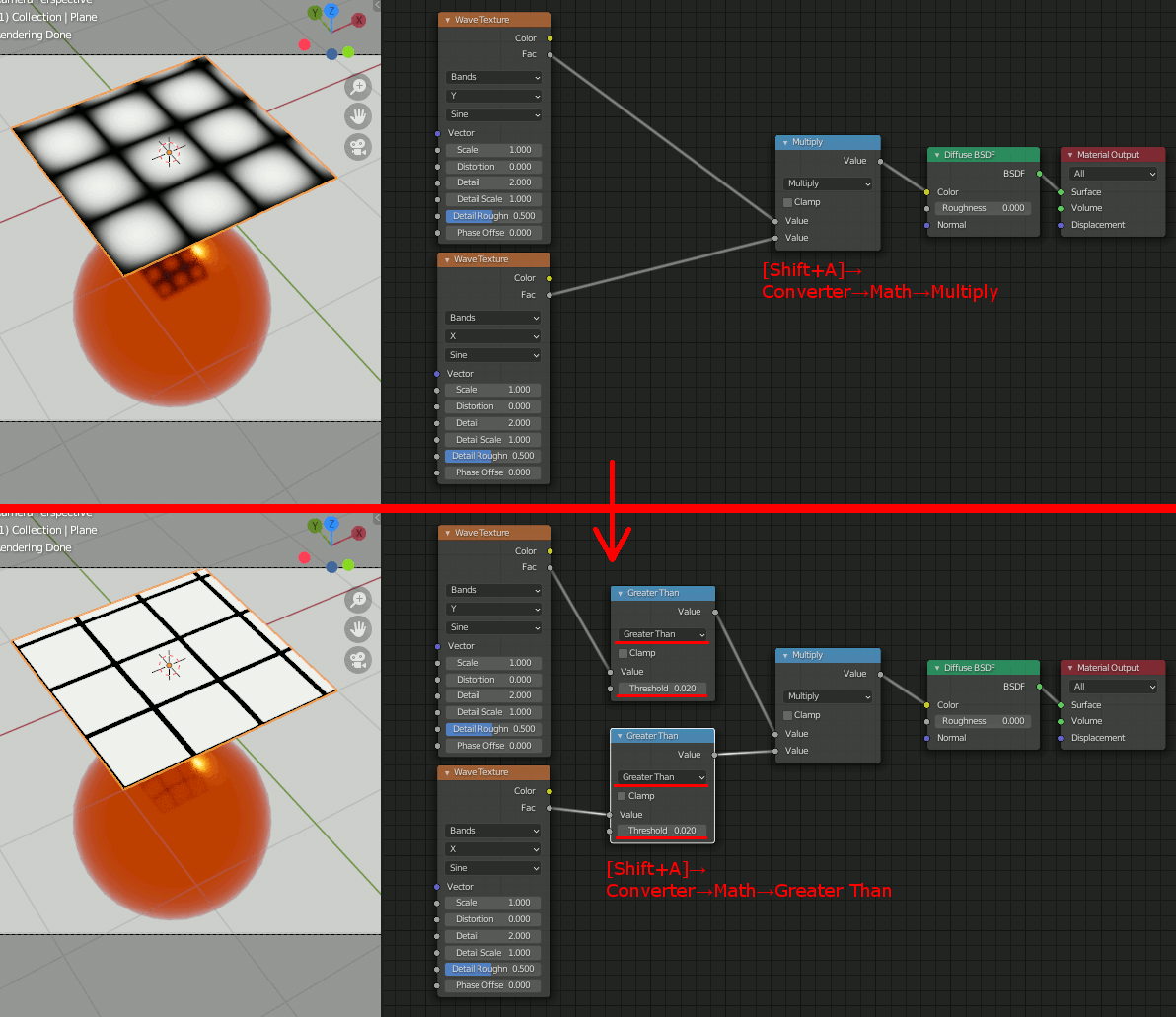Toggle camera view icon in upper viewport
1176x1017 pixels.
tap(358, 147)
